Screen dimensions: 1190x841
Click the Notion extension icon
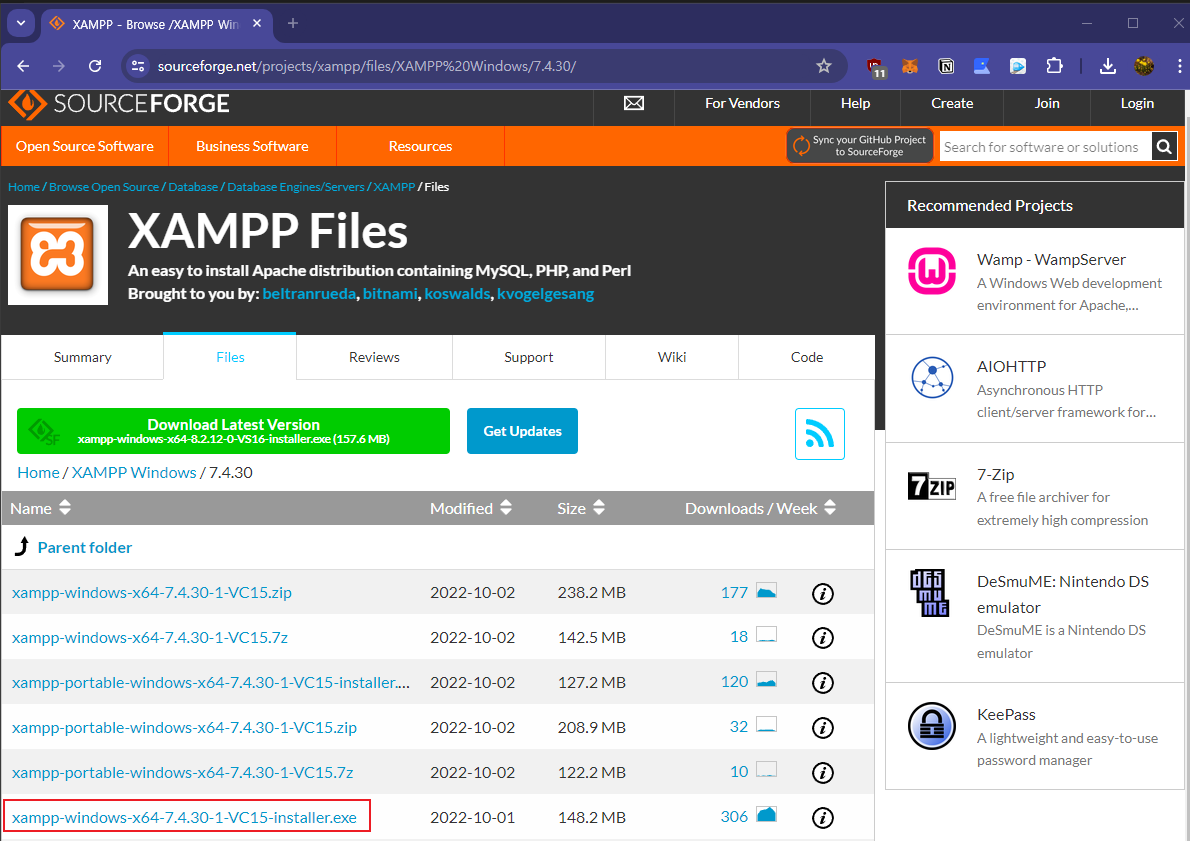(x=946, y=66)
